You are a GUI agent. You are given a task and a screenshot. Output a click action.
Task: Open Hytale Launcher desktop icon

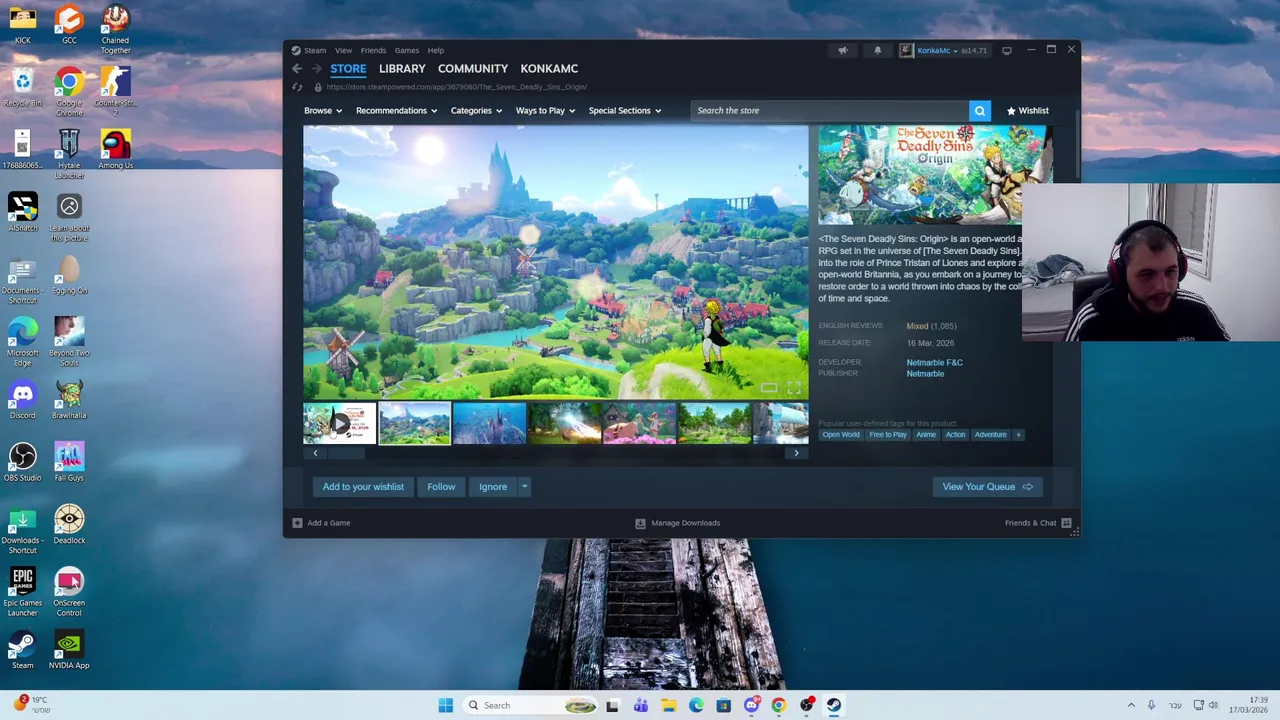(69, 154)
